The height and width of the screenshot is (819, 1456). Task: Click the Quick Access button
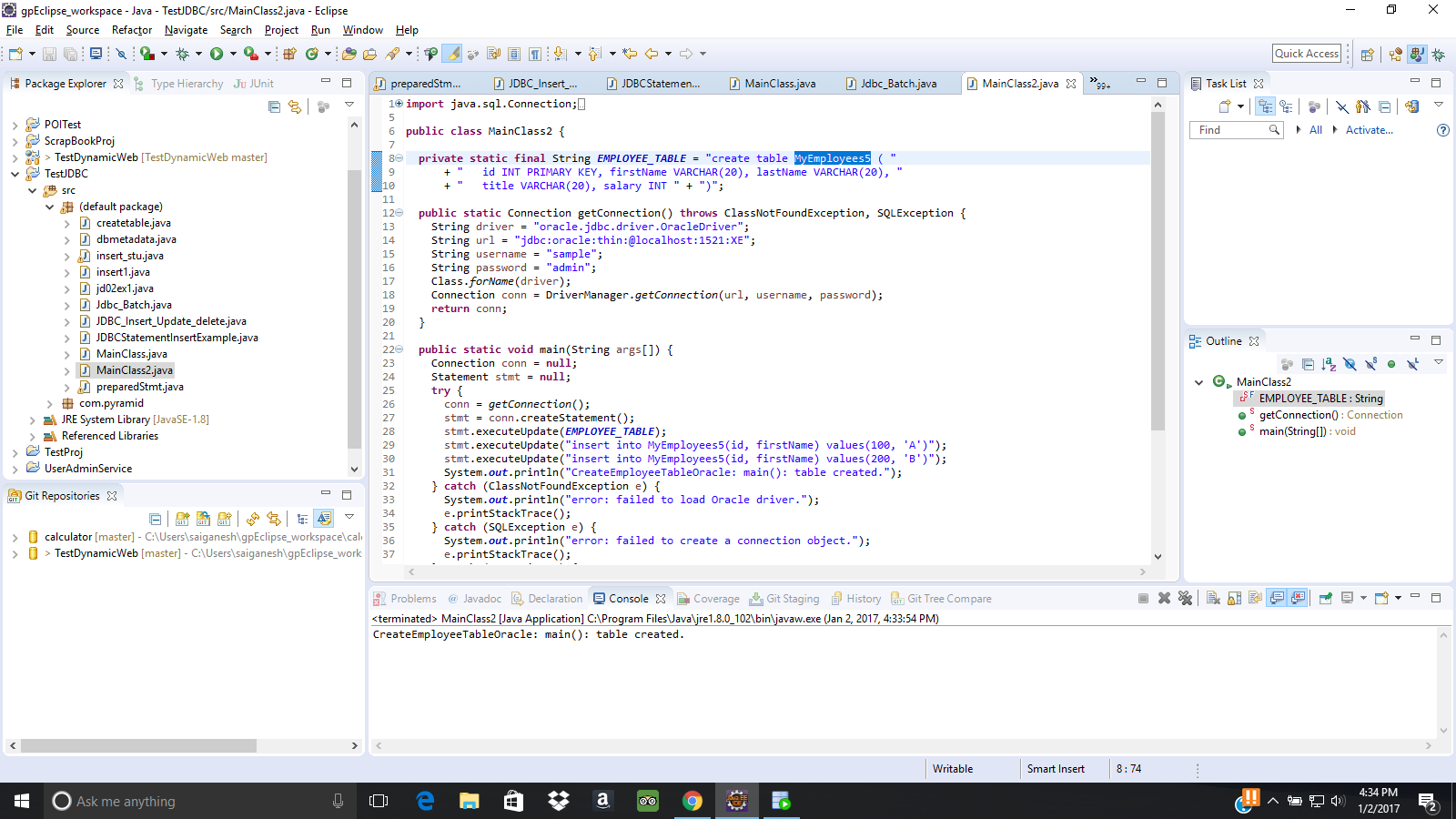tap(1307, 53)
